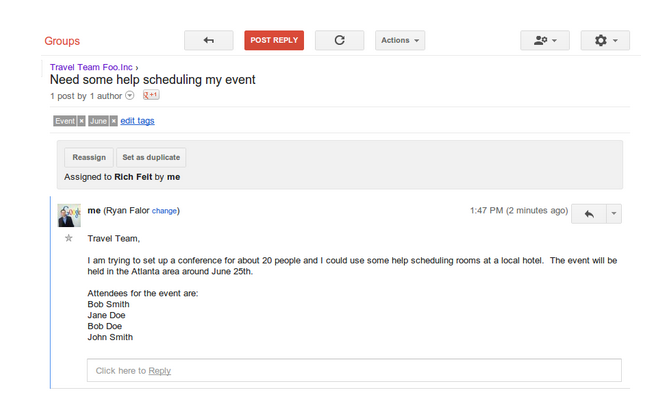671x408 pixels.
Task: Refresh the topic with the reload icon
Action: point(339,40)
